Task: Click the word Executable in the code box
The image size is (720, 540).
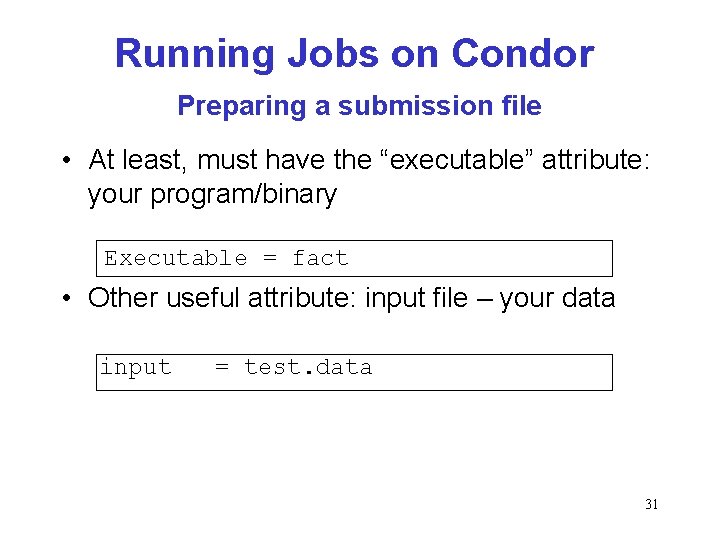Action: 175,258
